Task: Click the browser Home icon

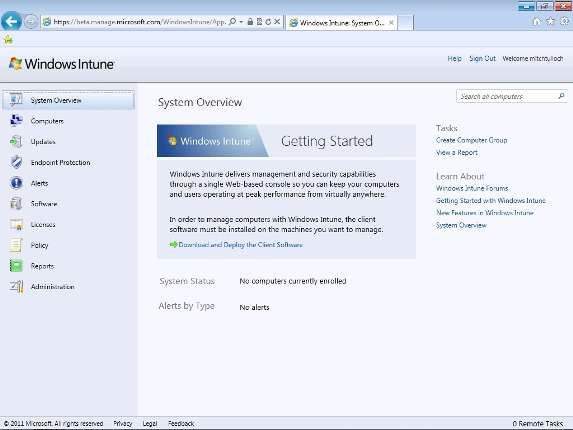Action: click(x=536, y=22)
